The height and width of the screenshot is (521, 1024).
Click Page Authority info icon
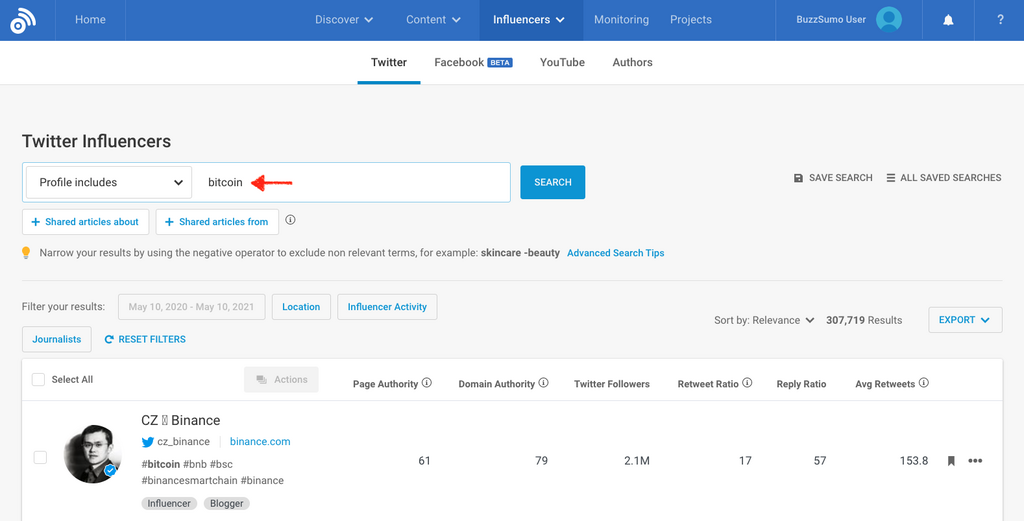pyautogui.click(x=427, y=383)
